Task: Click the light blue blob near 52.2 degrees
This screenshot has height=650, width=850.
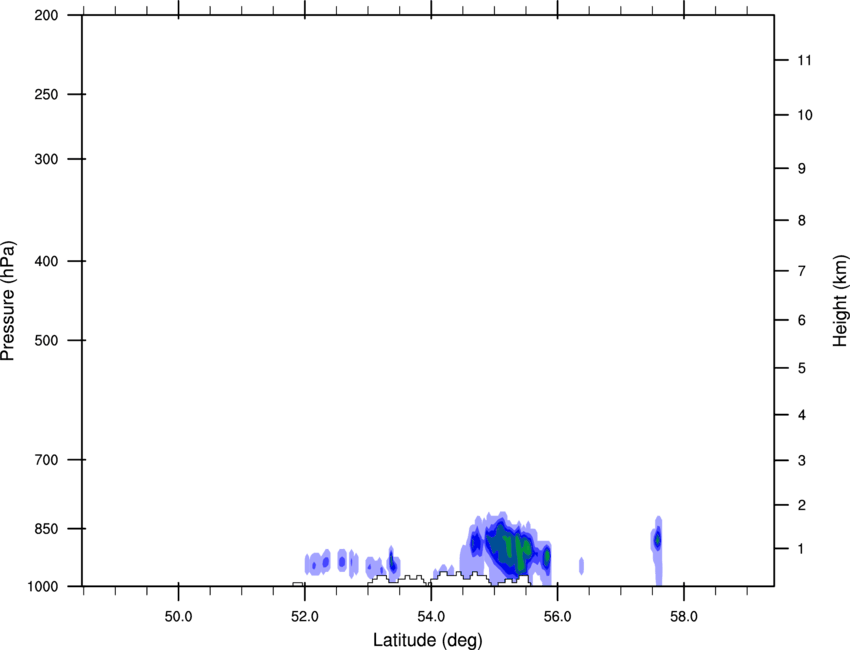Action: pyautogui.click(x=318, y=564)
